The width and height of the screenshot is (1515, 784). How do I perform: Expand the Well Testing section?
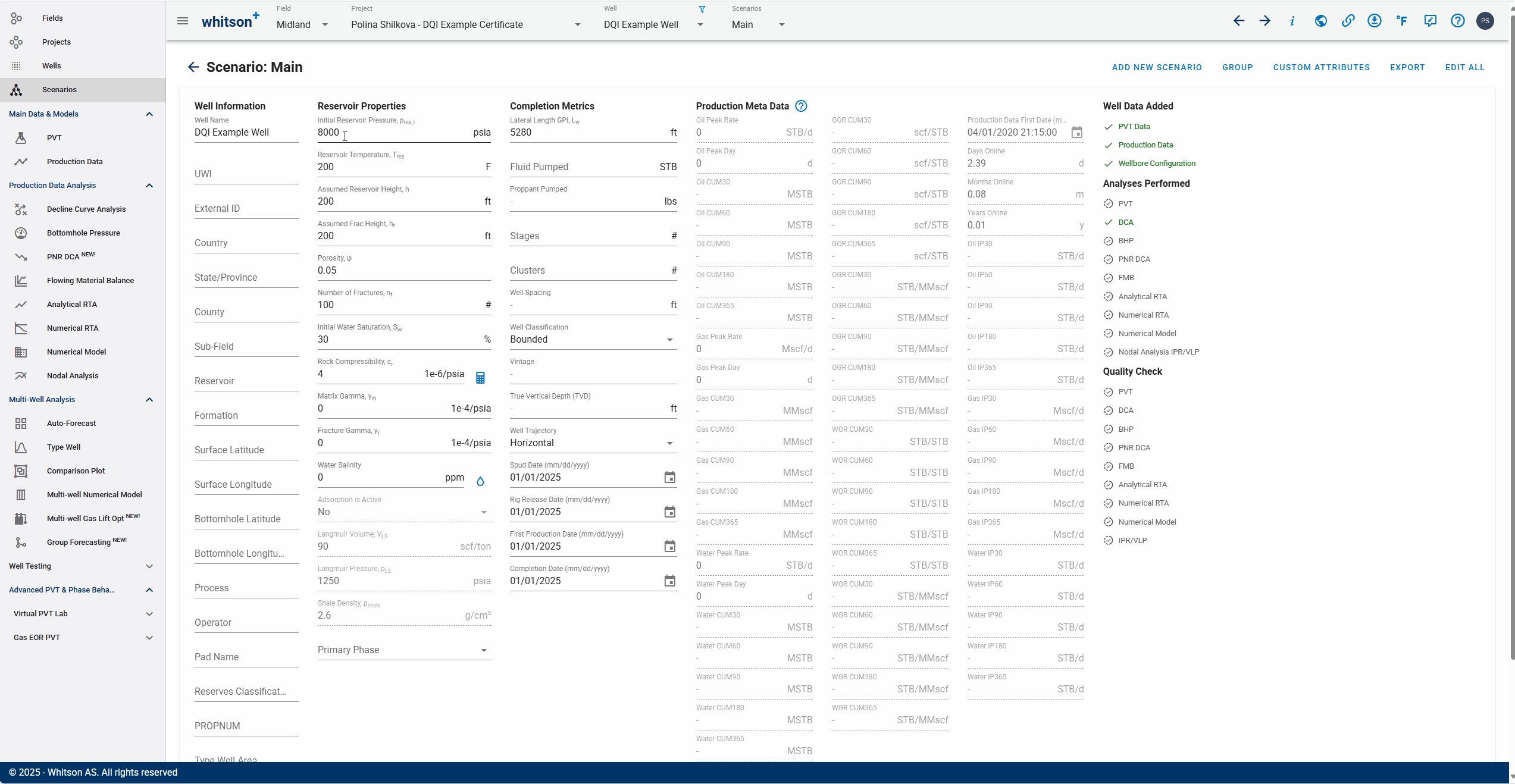tap(149, 566)
